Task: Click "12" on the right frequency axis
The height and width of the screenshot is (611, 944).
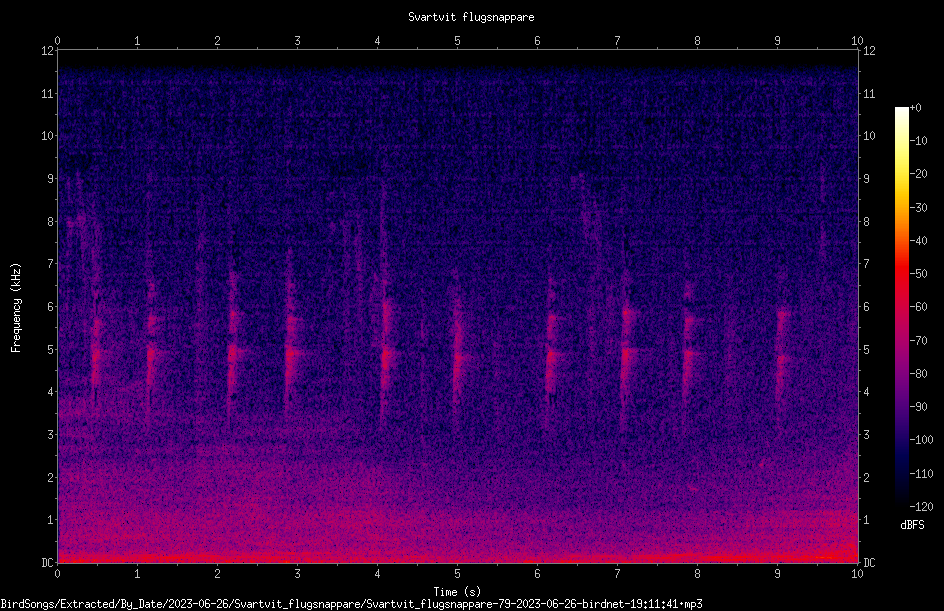Action: tap(869, 51)
